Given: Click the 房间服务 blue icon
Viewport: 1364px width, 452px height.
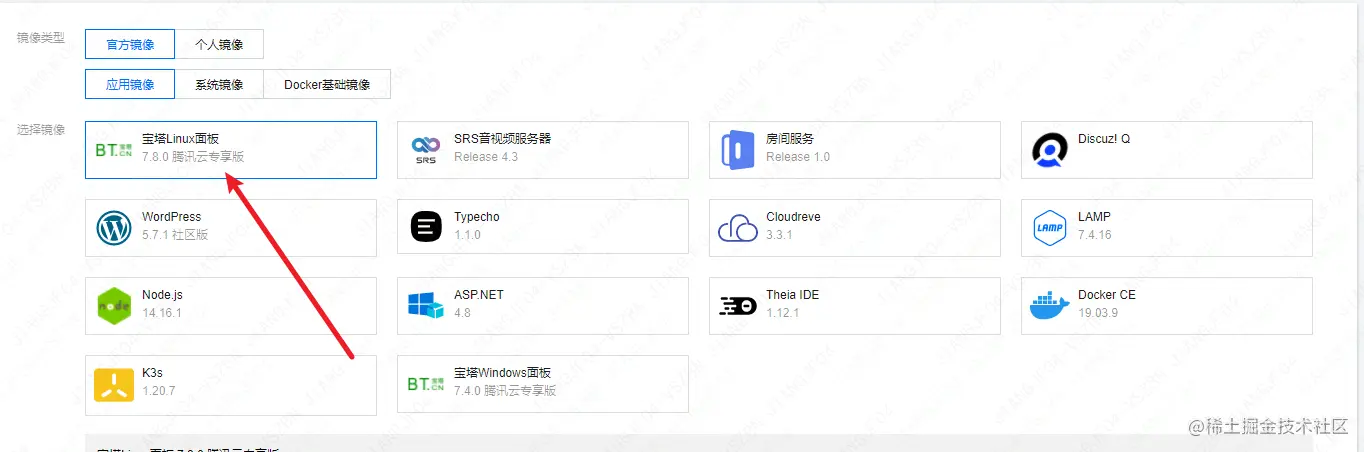Looking at the screenshot, I should pos(736,150).
